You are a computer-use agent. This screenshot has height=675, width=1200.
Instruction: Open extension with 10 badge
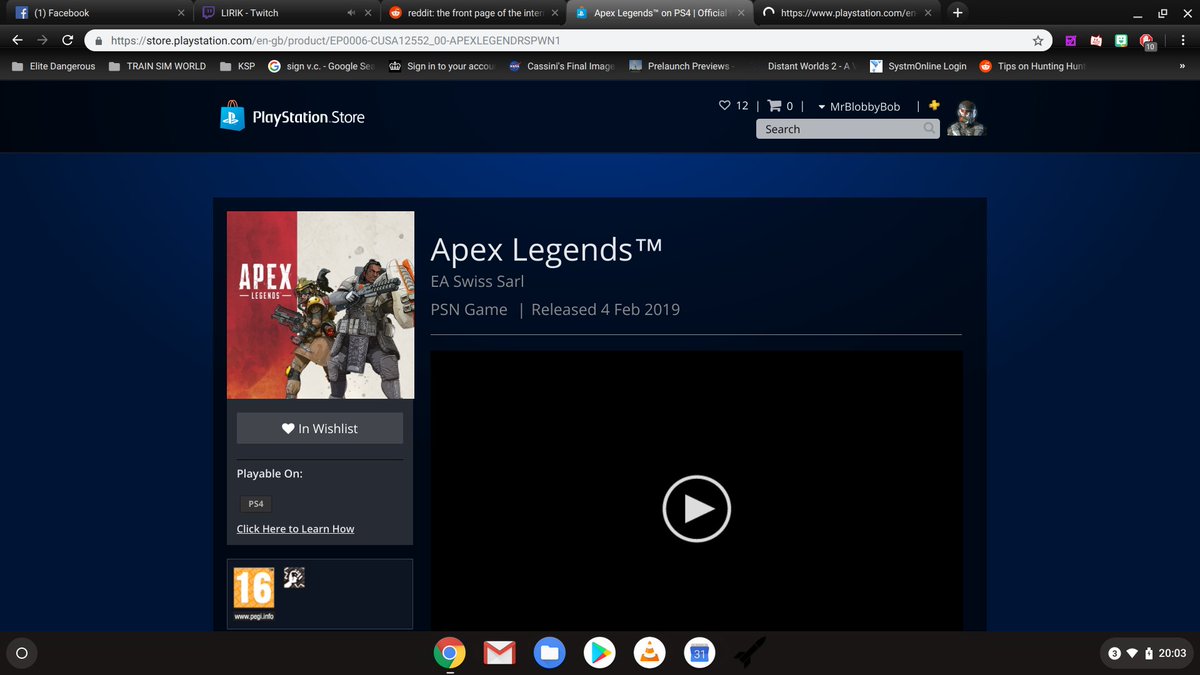[1148, 42]
